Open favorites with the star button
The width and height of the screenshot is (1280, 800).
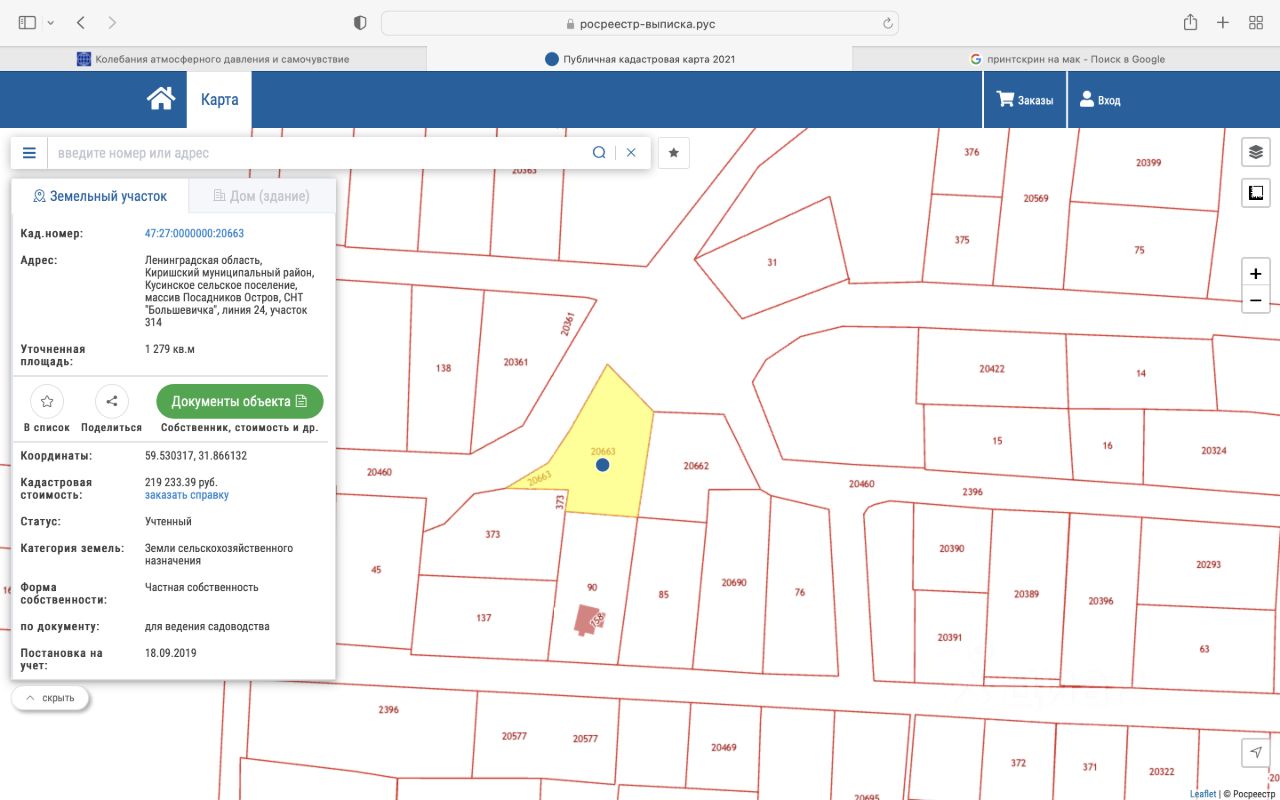click(674, 153)
